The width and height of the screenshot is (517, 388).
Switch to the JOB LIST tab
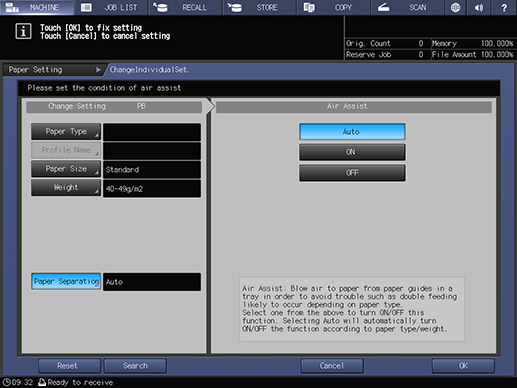(111, 7)
